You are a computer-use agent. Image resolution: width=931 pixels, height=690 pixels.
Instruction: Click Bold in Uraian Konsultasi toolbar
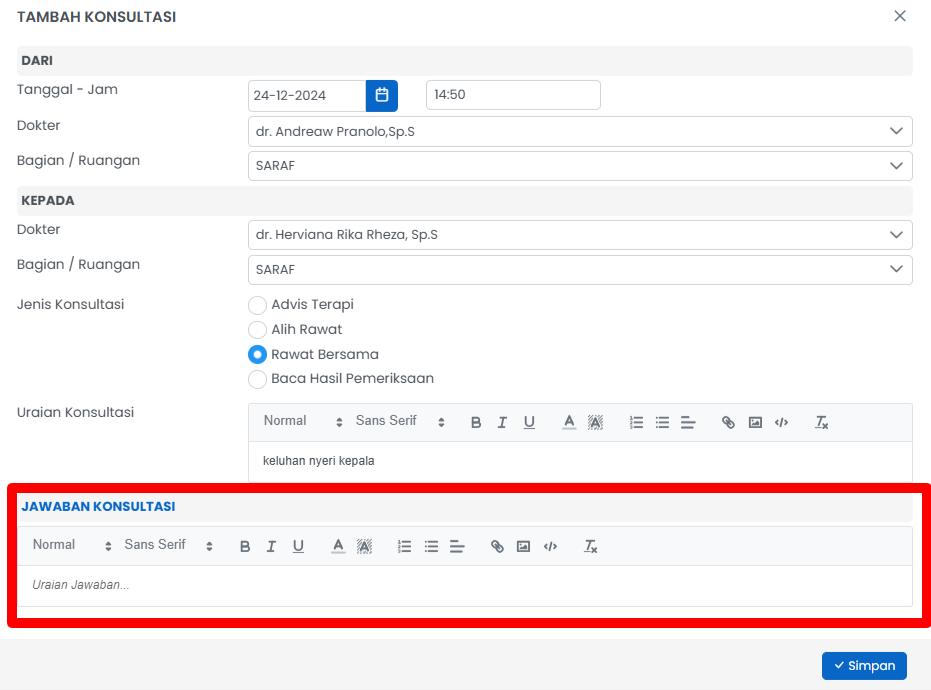(476, 422)
